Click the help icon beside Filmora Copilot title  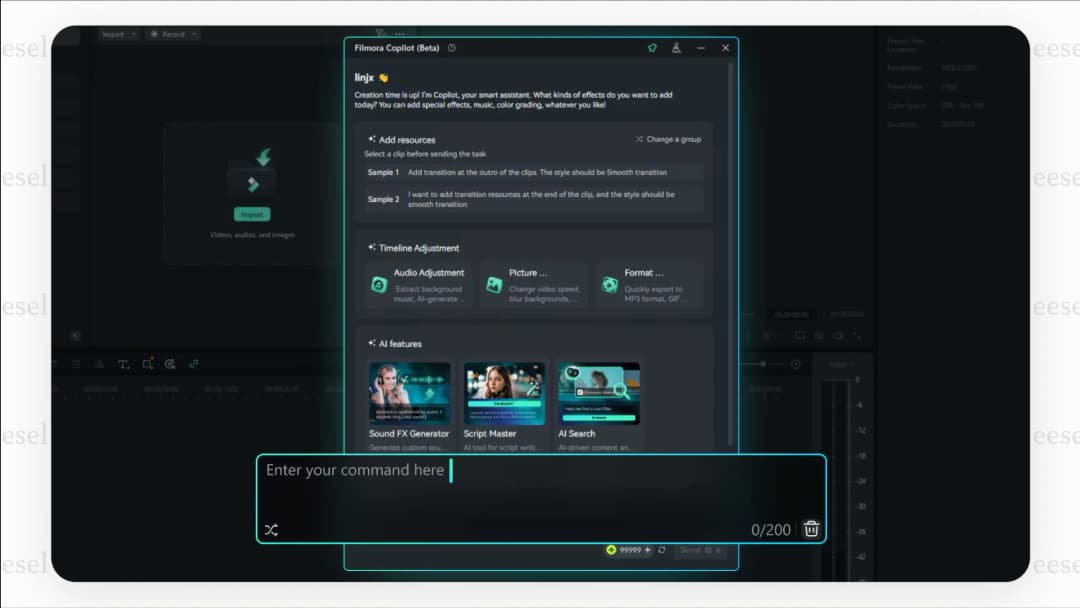[452, 48]
